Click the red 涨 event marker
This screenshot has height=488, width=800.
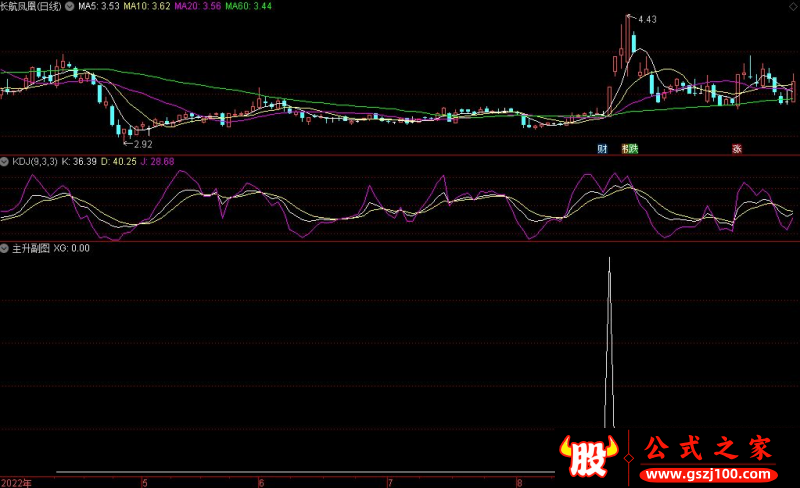(737, 149)
